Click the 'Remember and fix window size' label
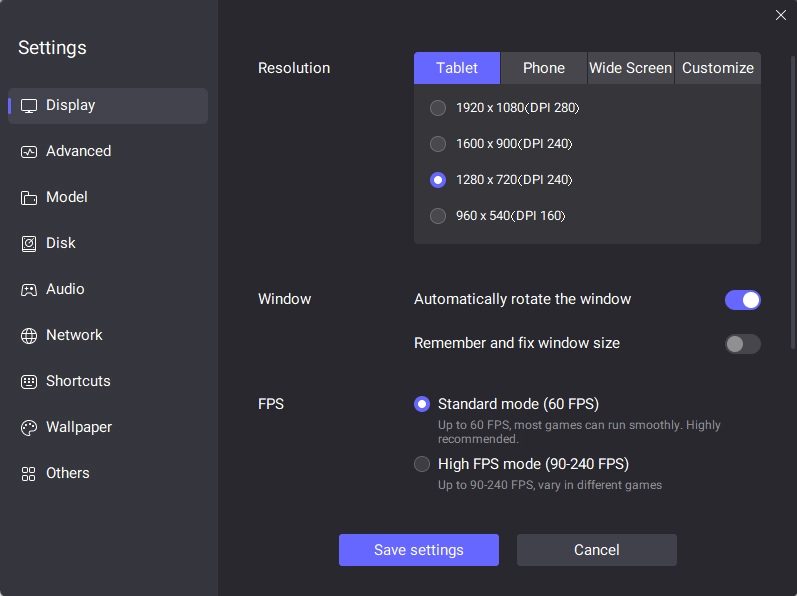797x596 pixels. [517, 343]
